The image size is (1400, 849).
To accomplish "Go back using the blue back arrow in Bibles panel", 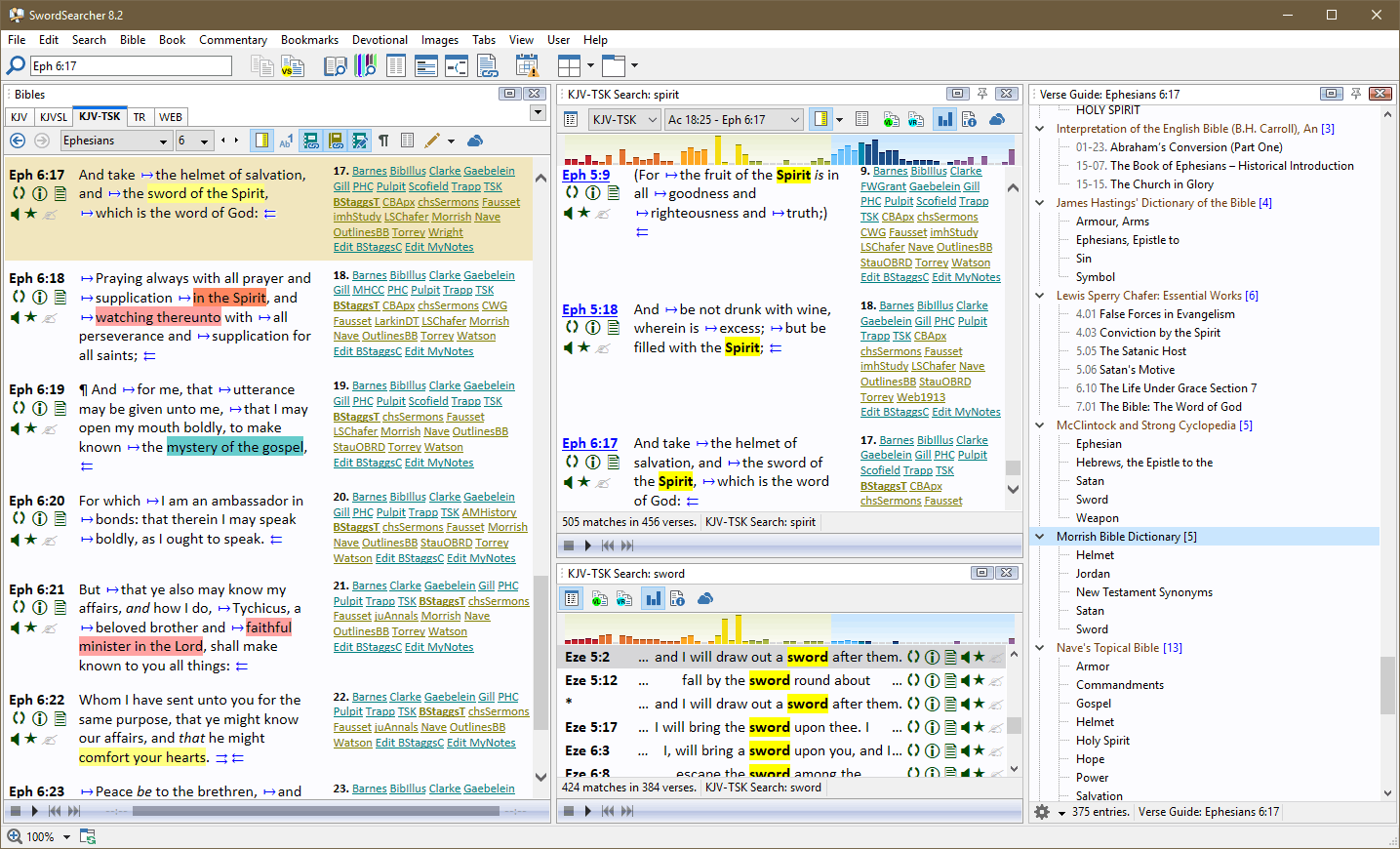I will point(18,141).
